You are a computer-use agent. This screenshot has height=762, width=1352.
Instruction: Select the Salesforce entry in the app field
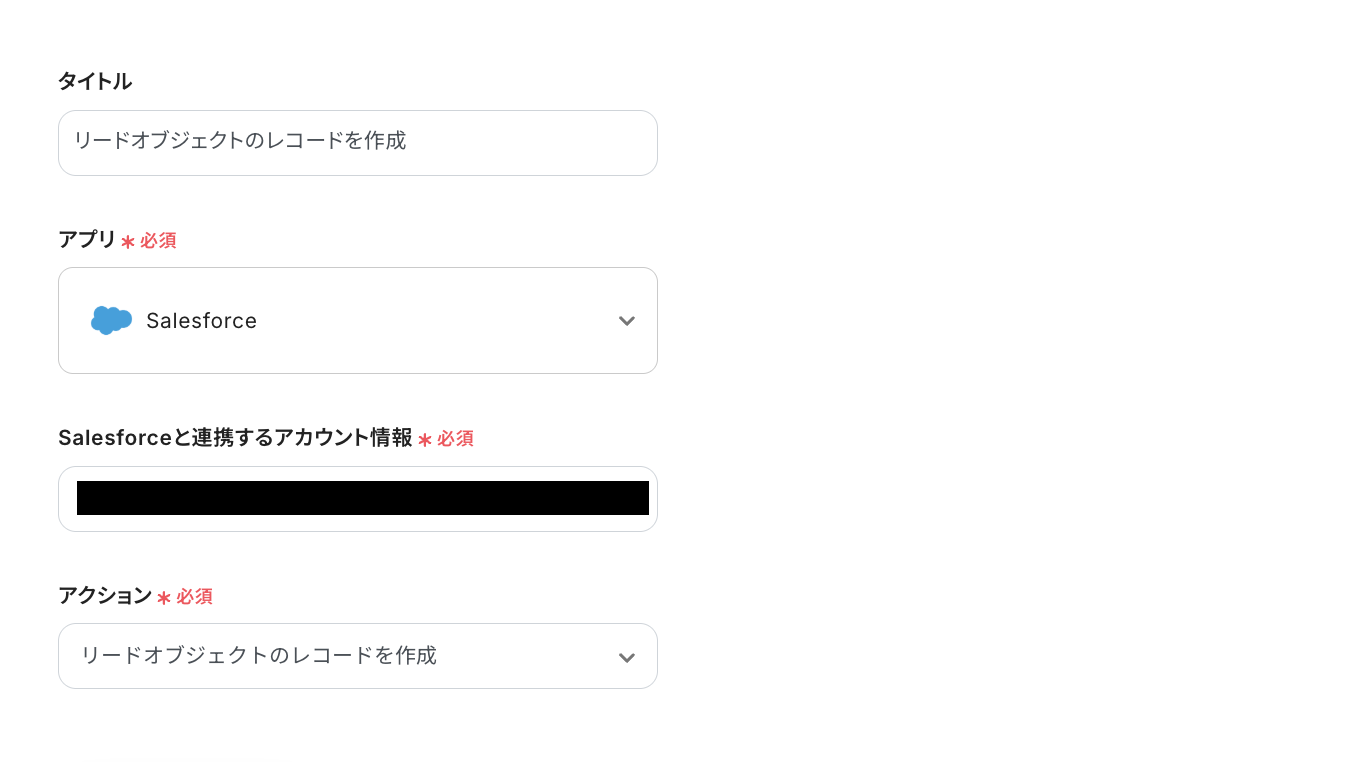201,320
